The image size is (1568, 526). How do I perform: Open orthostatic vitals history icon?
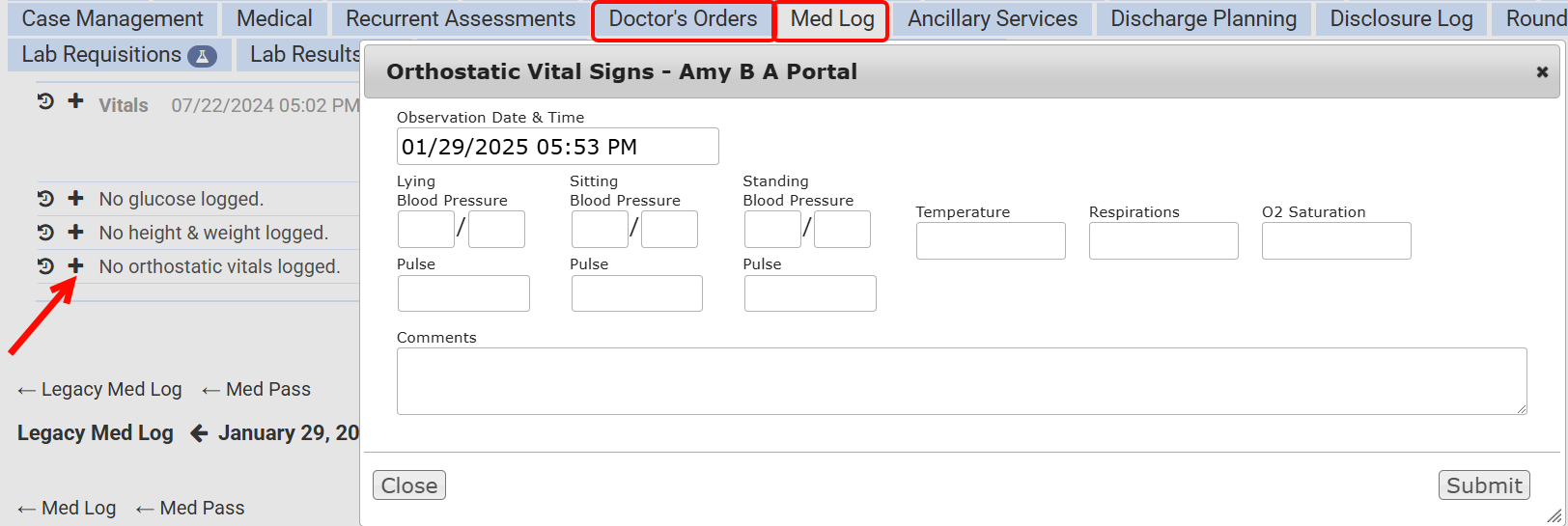point(45,266)
